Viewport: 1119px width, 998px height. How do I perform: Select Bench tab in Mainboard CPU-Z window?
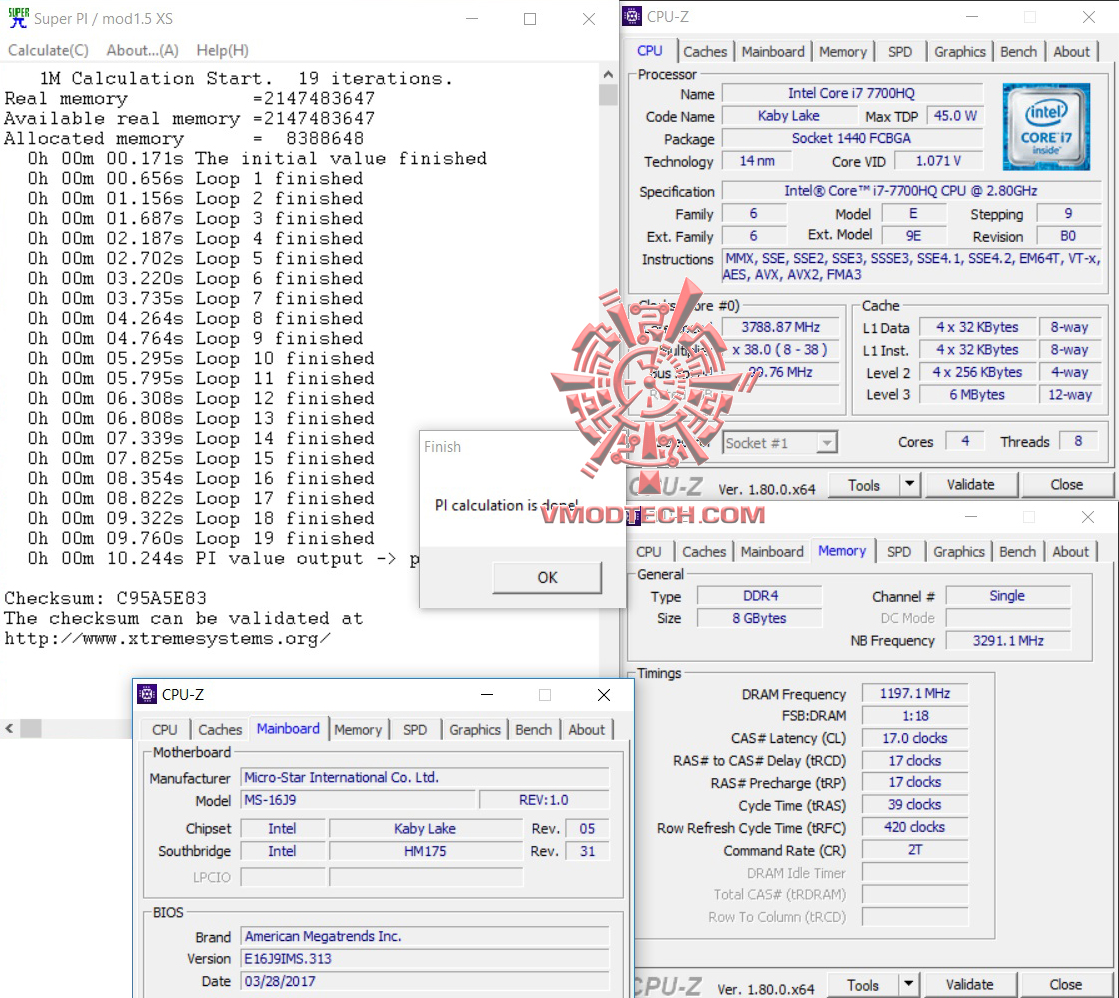click(x=533, y=730)
